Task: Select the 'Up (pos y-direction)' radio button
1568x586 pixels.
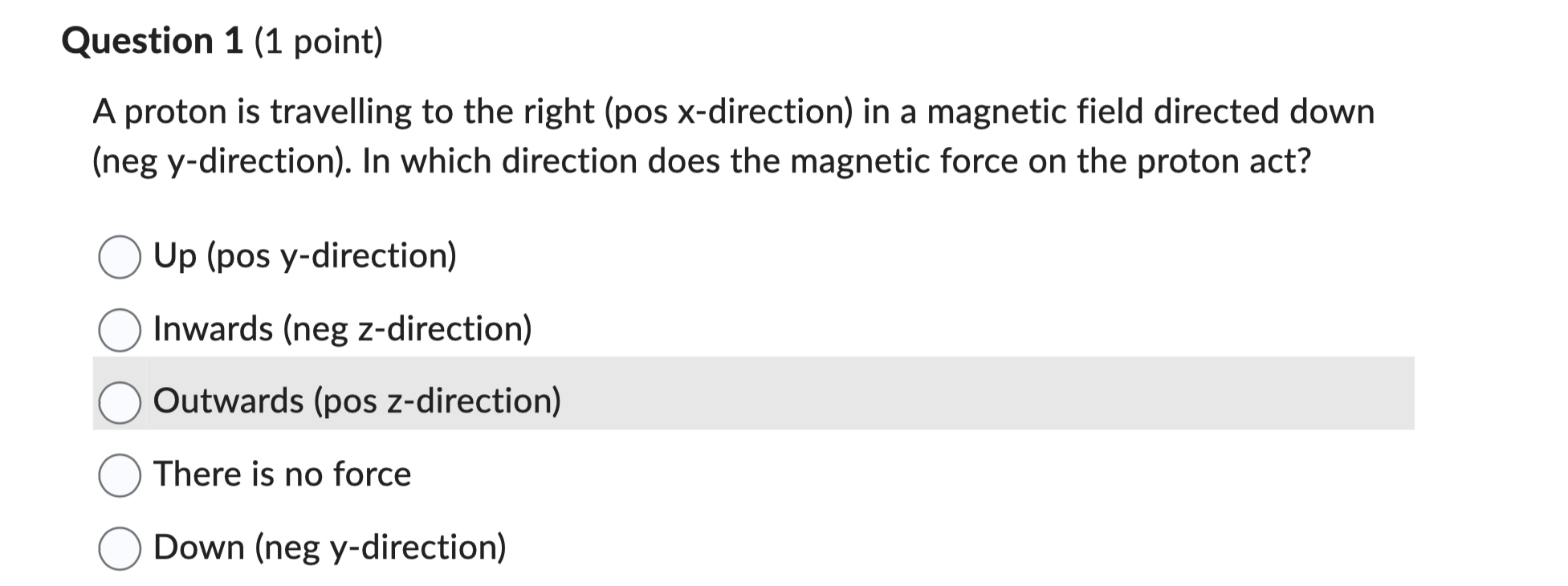Action: (120, 257)
